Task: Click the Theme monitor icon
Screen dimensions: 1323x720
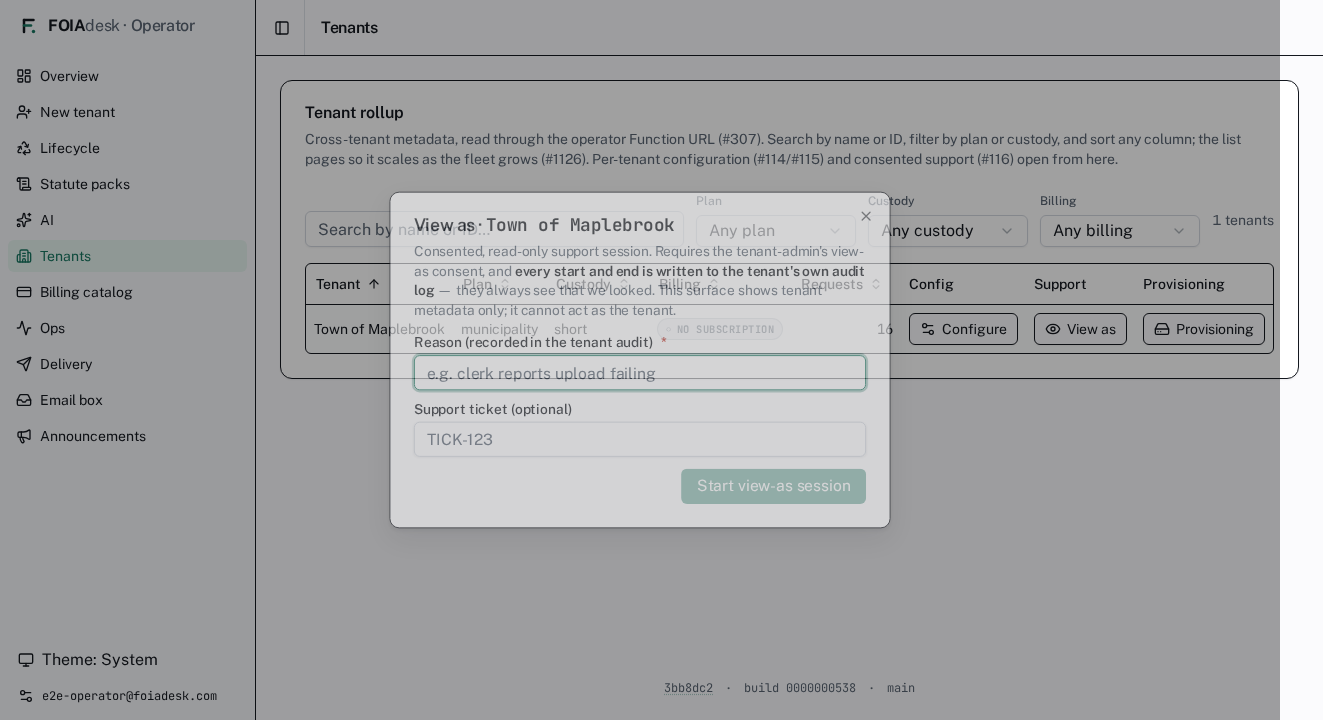Action: tap(26, 660)
